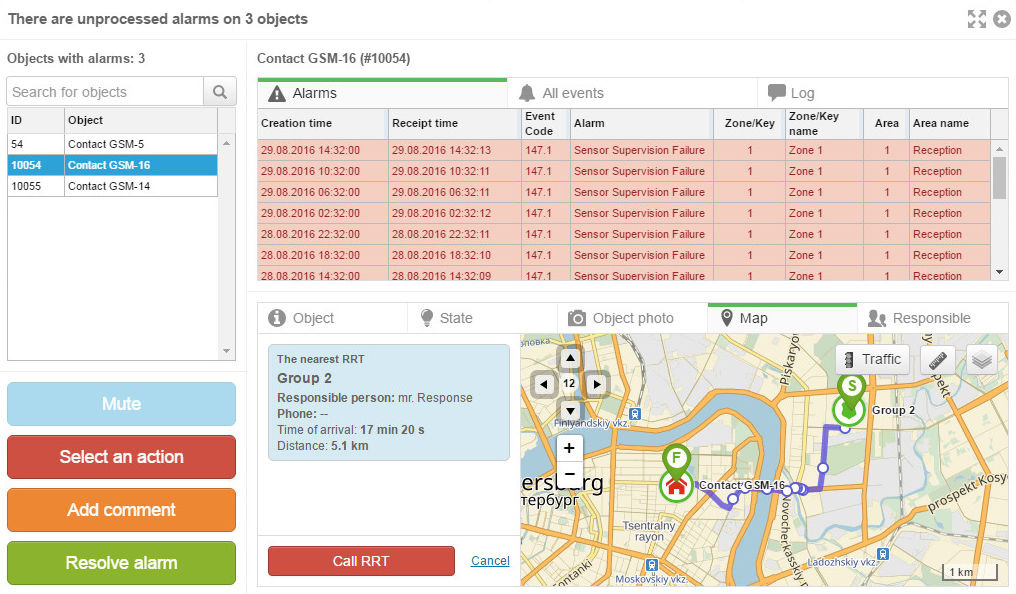This screenshot has width=1016, height=594.
Task: Zoom in the map with plus
Action: pos(569,448)
